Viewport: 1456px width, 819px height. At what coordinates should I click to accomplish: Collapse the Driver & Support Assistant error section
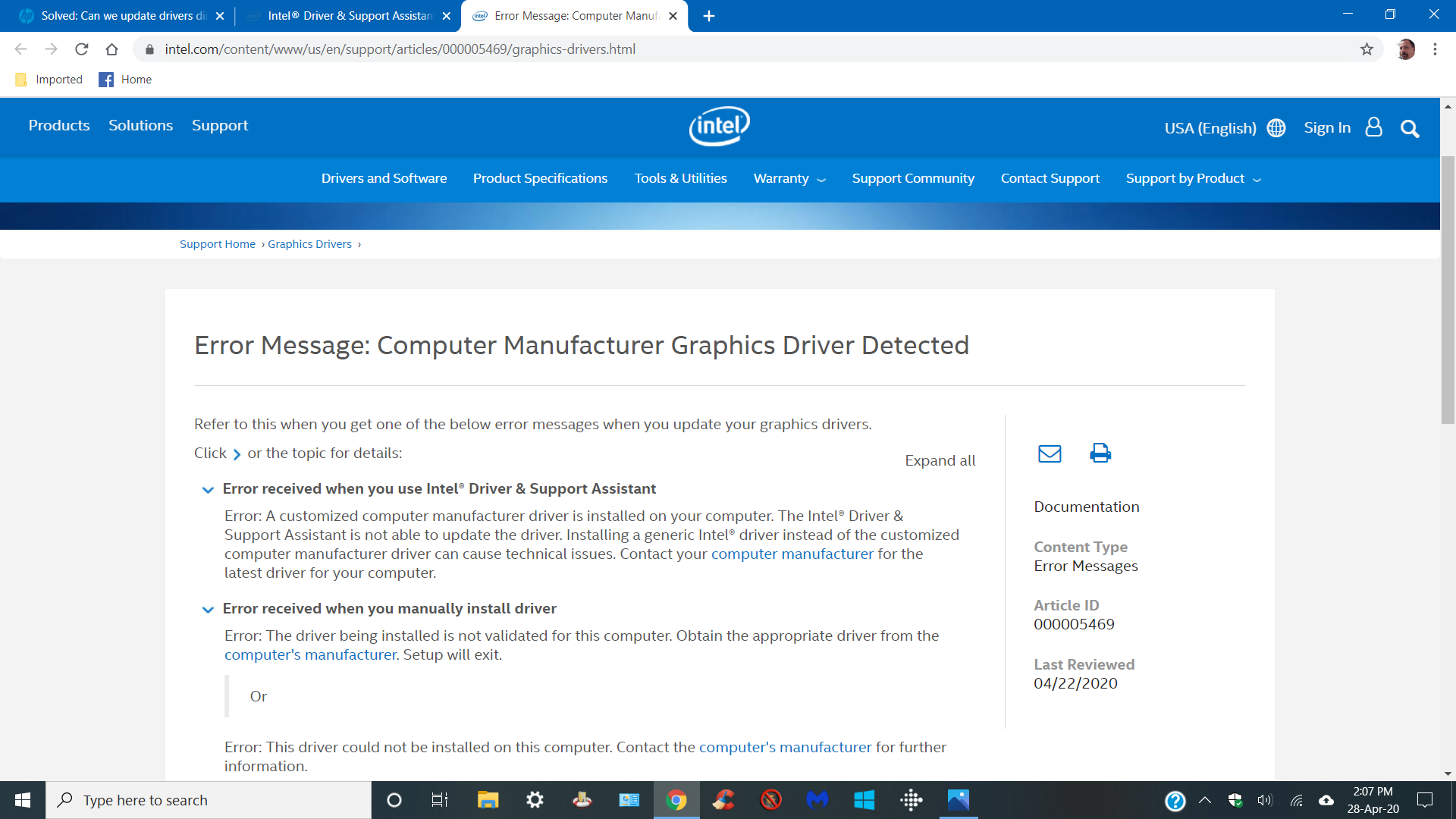[207, 490]
